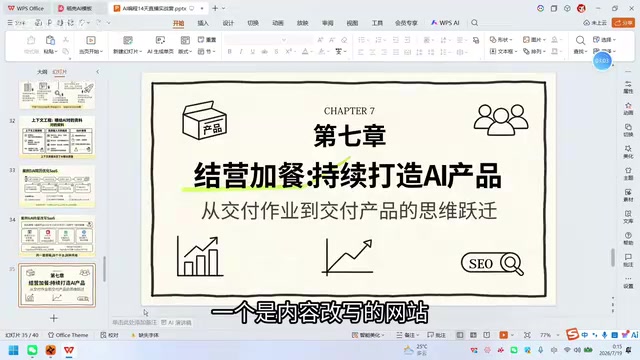This screenshot has height=360, width=640.
Task: Switch to the 大纲 outline pane tab
Action: [x=42, y=72]
